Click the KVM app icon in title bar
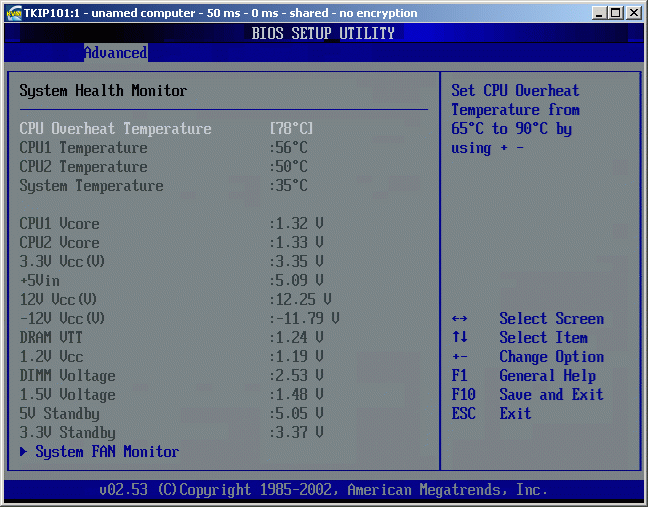 tap(13, 13)
